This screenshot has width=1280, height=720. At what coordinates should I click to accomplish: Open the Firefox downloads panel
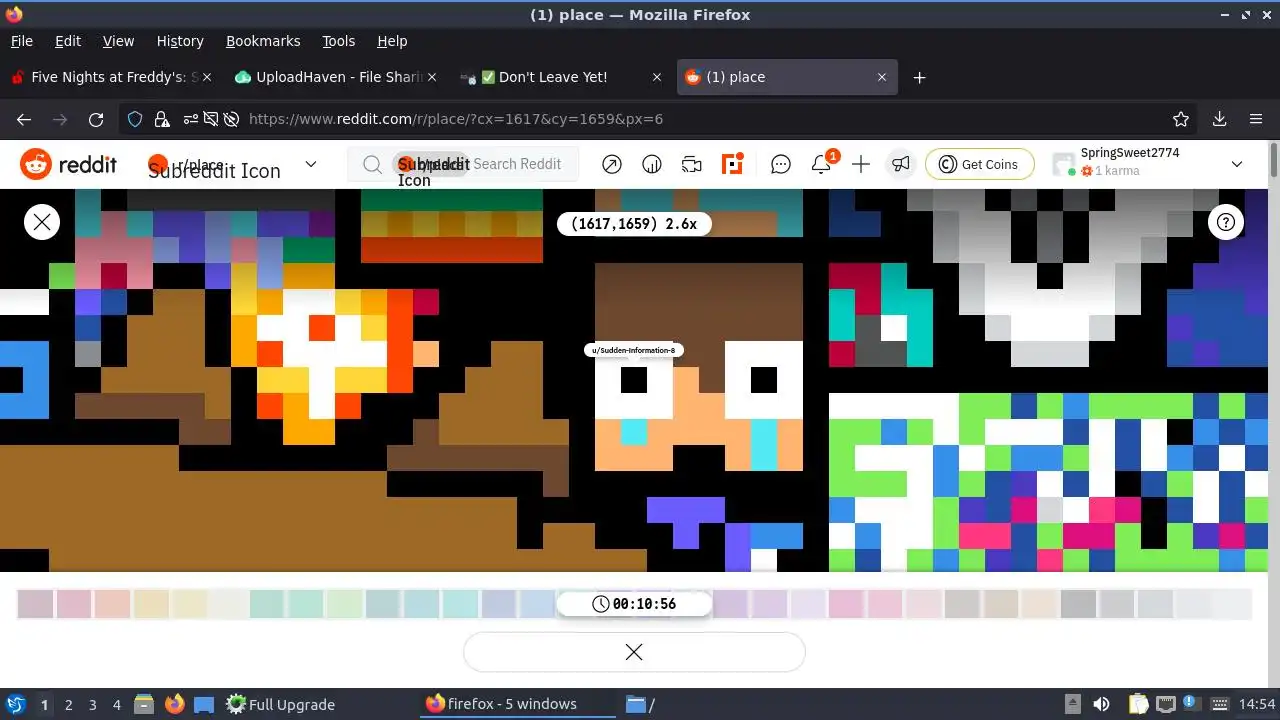[1219, 119]
